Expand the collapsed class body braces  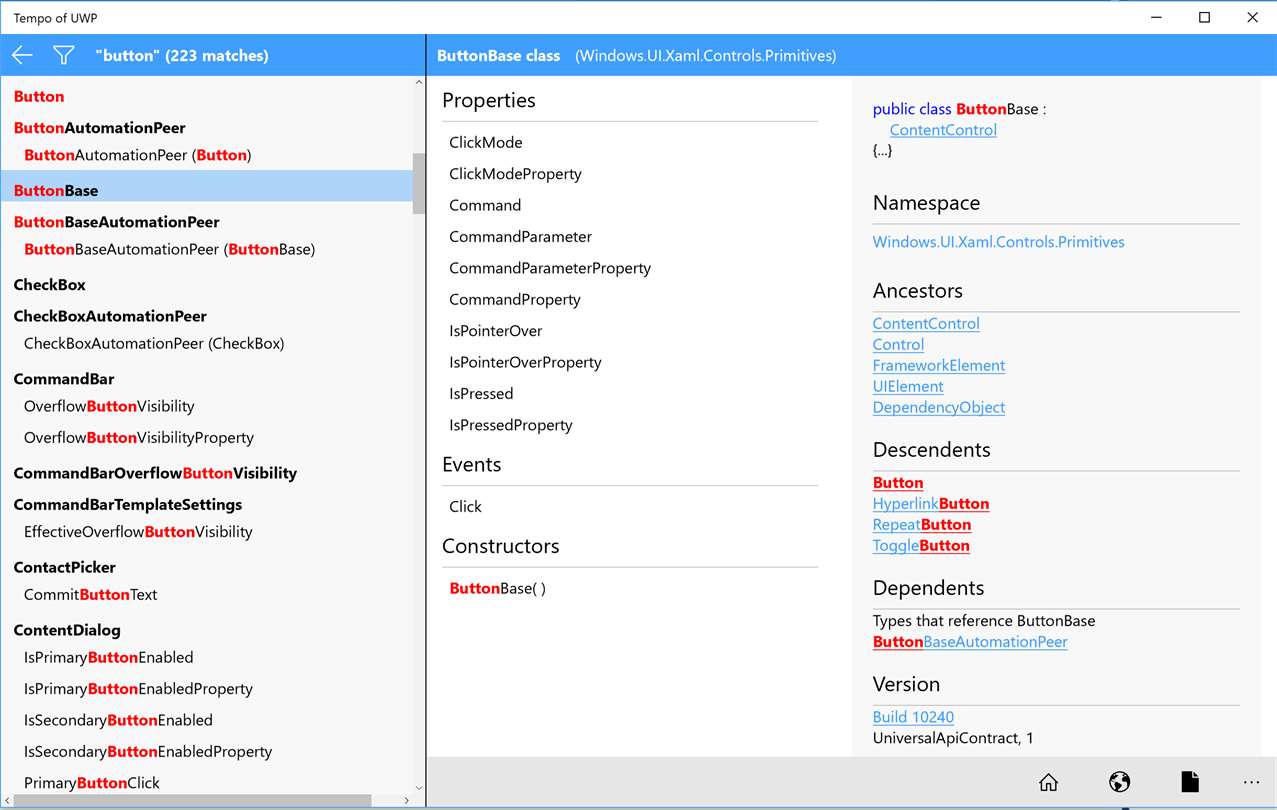point(882,151)
